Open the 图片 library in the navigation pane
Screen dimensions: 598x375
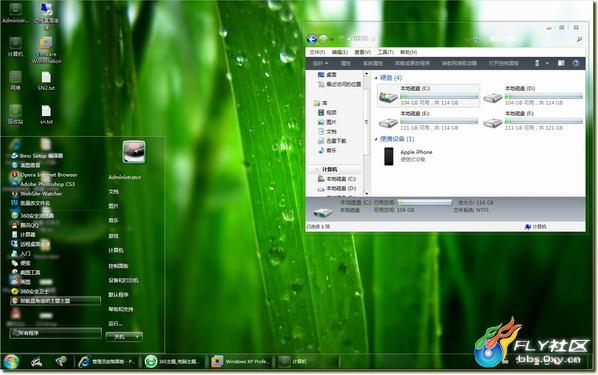(x=327, y=122)
